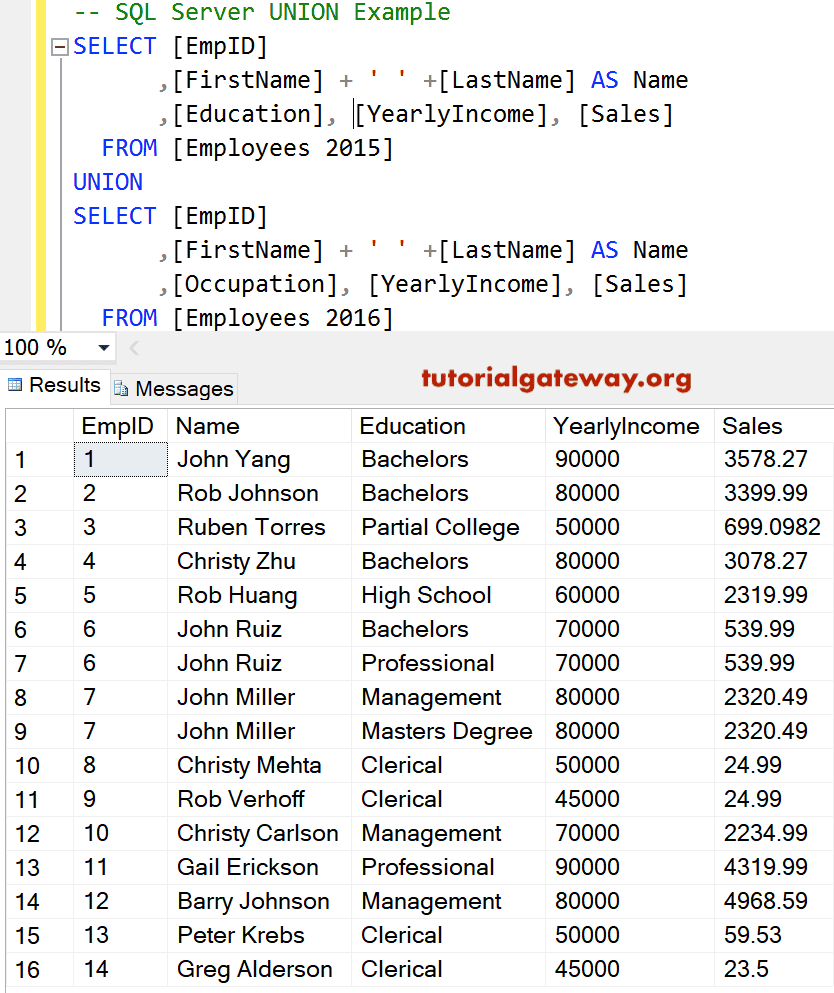
Task: Click the grayed navigate-backward arrow beside zoom control
Action: [x=133, y=347]
